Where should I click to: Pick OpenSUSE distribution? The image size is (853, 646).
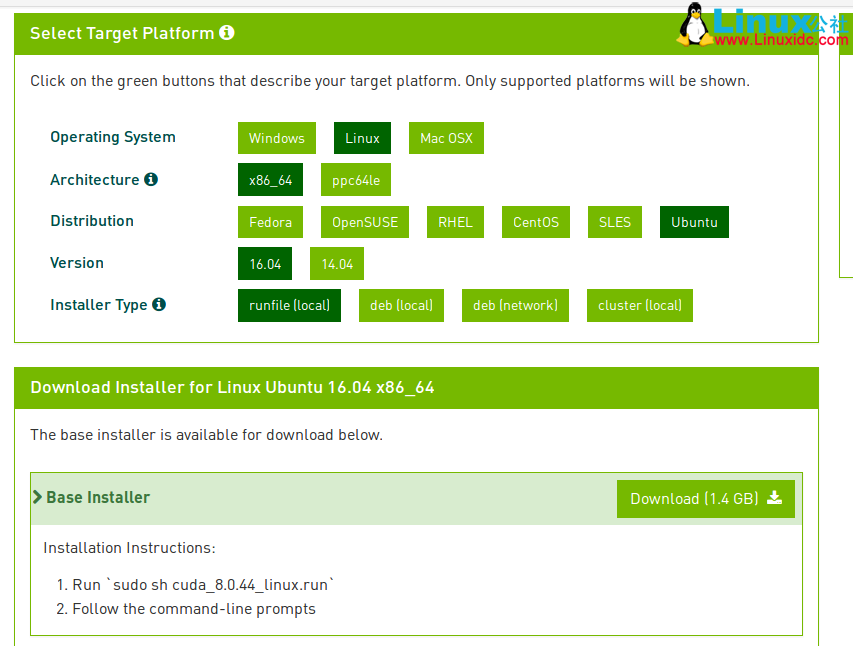click(365, 222)
